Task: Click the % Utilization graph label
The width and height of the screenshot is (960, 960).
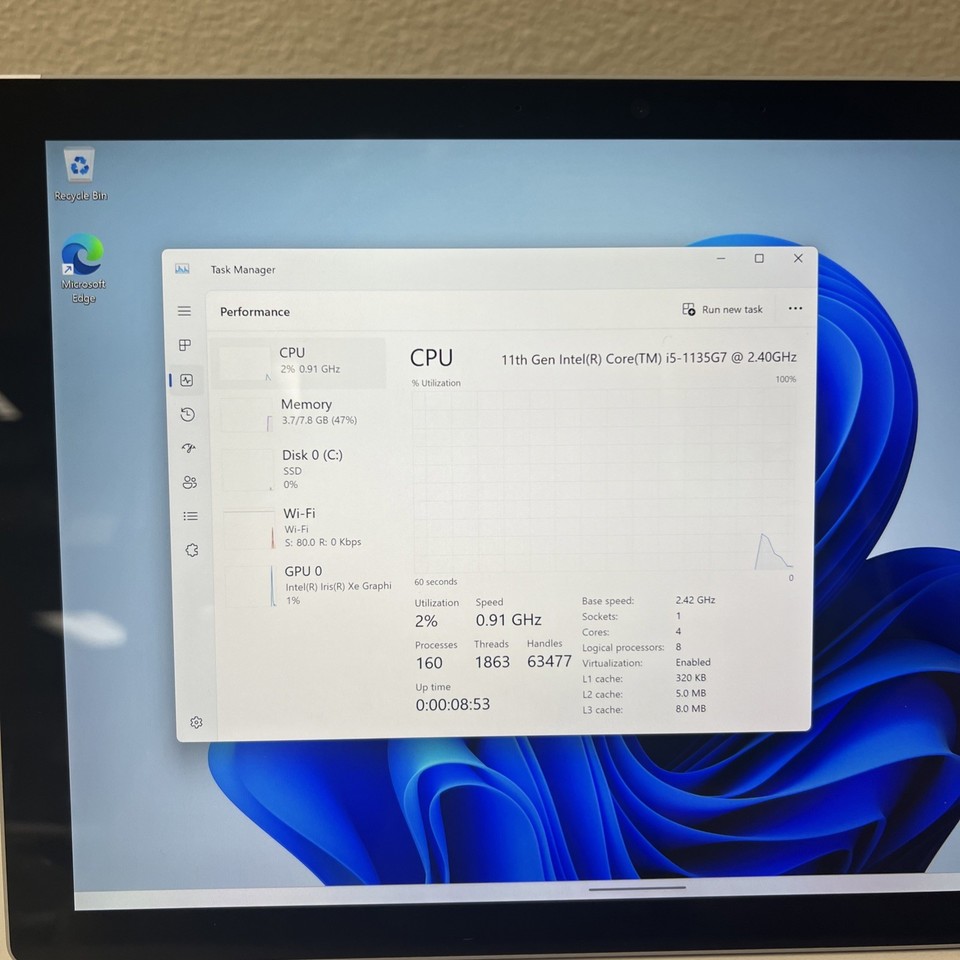Action: (x=436, y=383)
